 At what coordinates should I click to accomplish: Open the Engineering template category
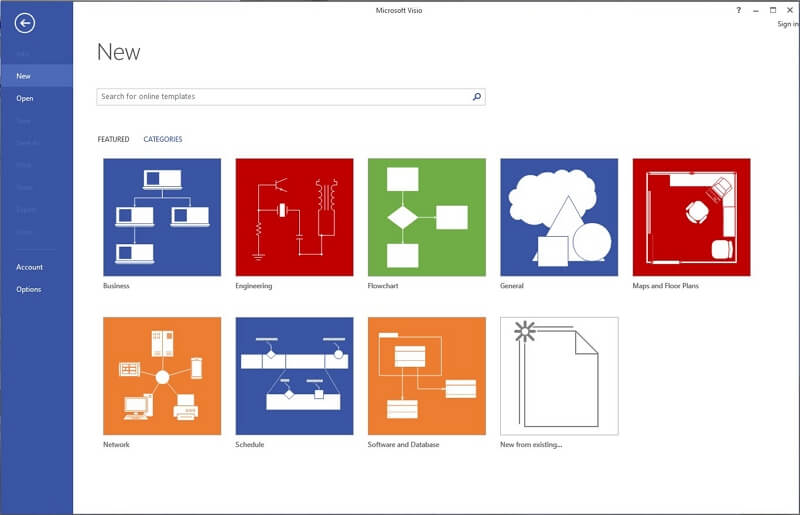[294, 217]
